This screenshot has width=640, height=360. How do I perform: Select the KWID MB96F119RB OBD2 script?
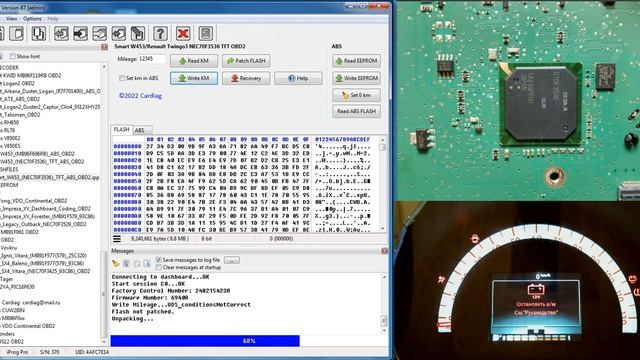point(31,76)
